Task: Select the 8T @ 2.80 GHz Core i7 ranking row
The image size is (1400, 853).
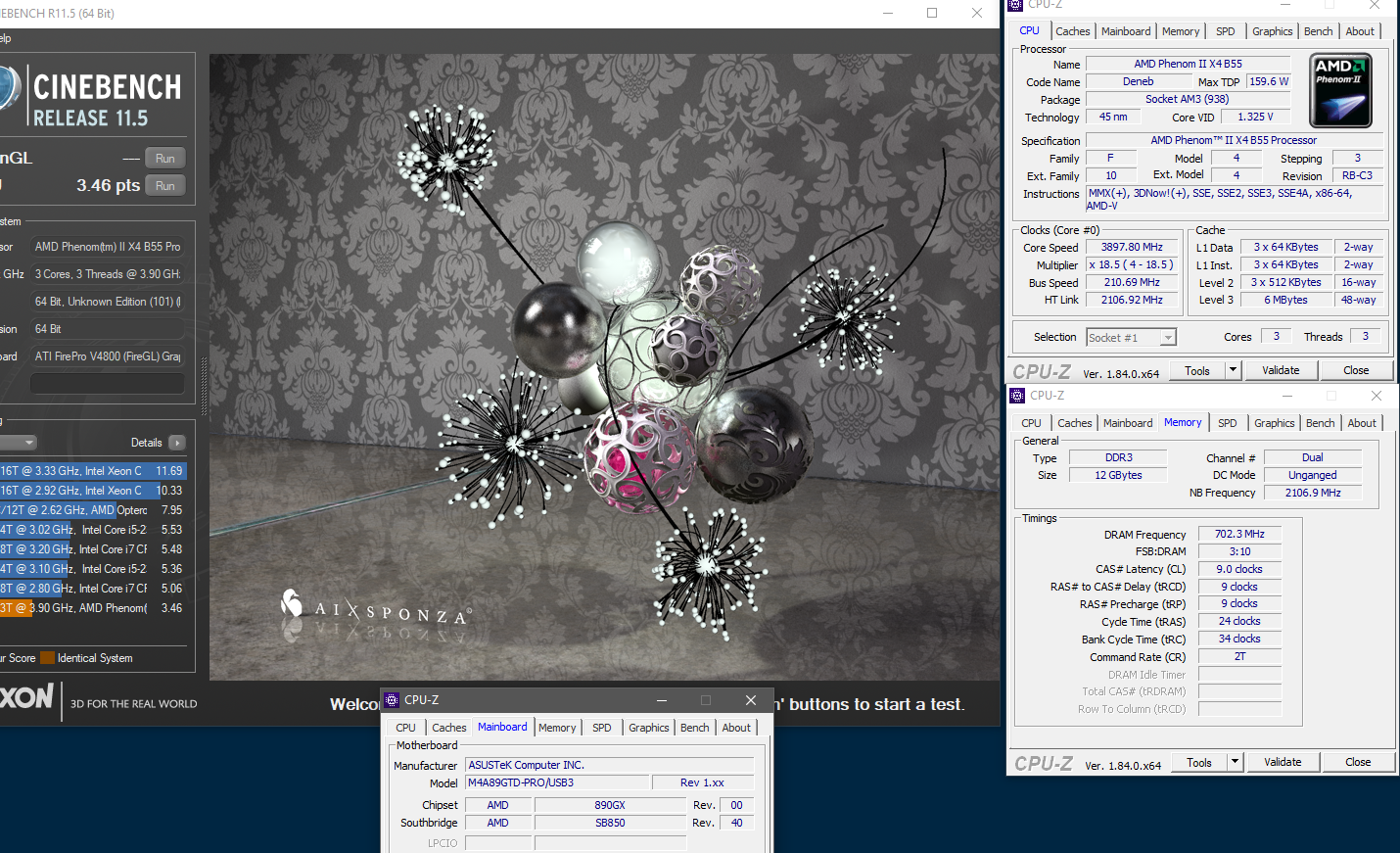Action: 92,589
